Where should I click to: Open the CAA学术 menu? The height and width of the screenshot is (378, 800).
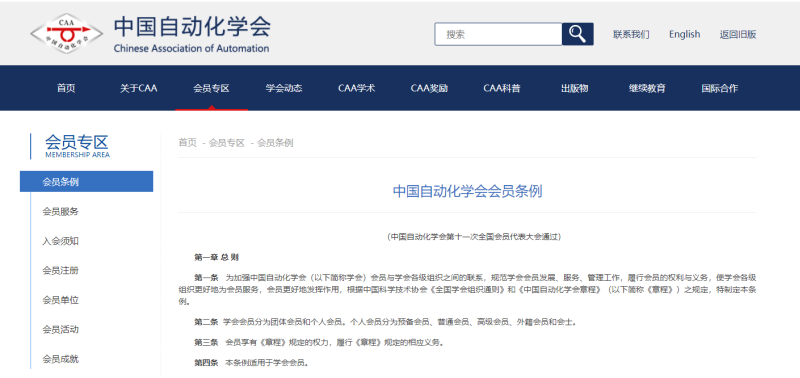[x=357, y=88]
